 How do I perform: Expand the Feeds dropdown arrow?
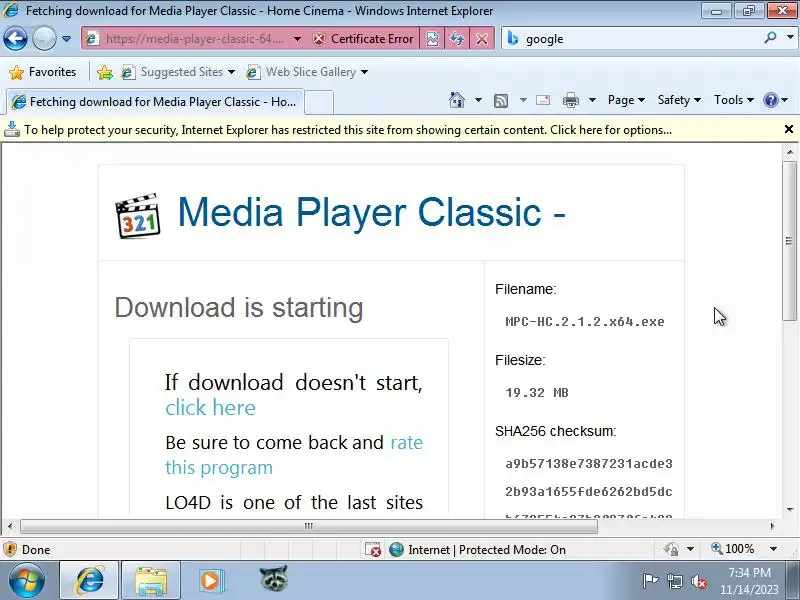523,100
